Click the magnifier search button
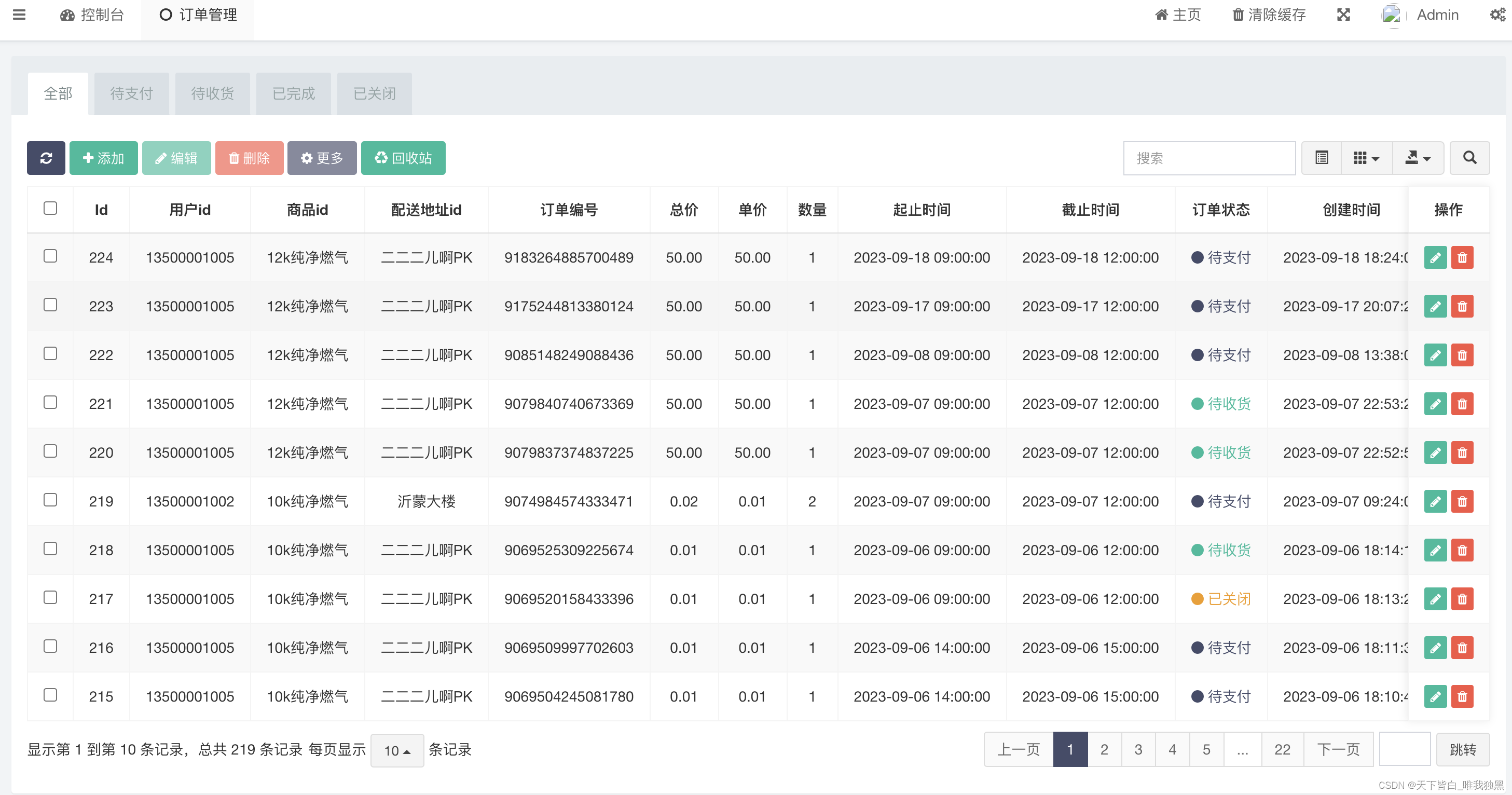Image resolution: width=1512 pixels, height=795 pixels. coord(1470,158)
